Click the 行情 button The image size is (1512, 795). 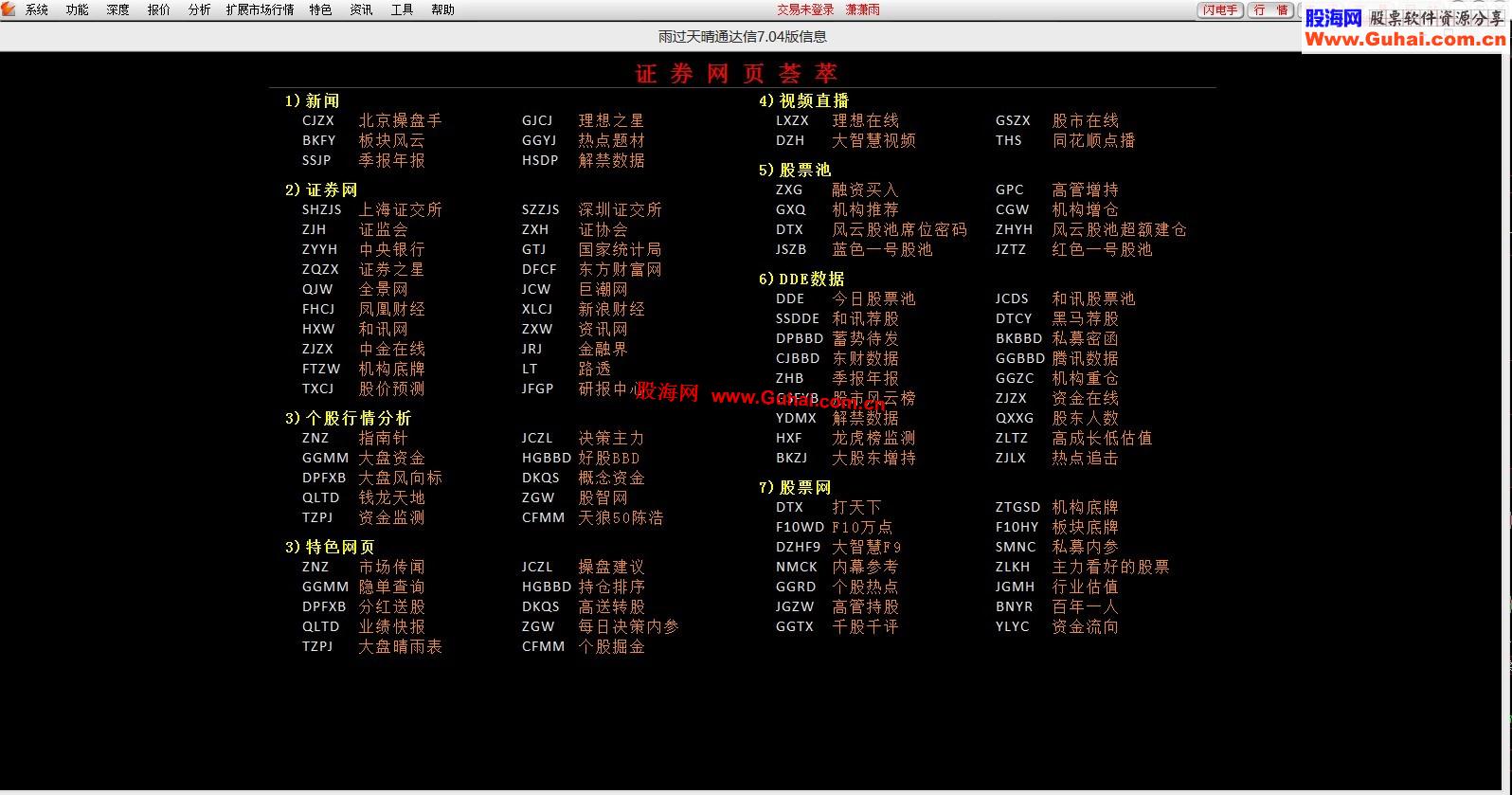(x=1270, y=9)
